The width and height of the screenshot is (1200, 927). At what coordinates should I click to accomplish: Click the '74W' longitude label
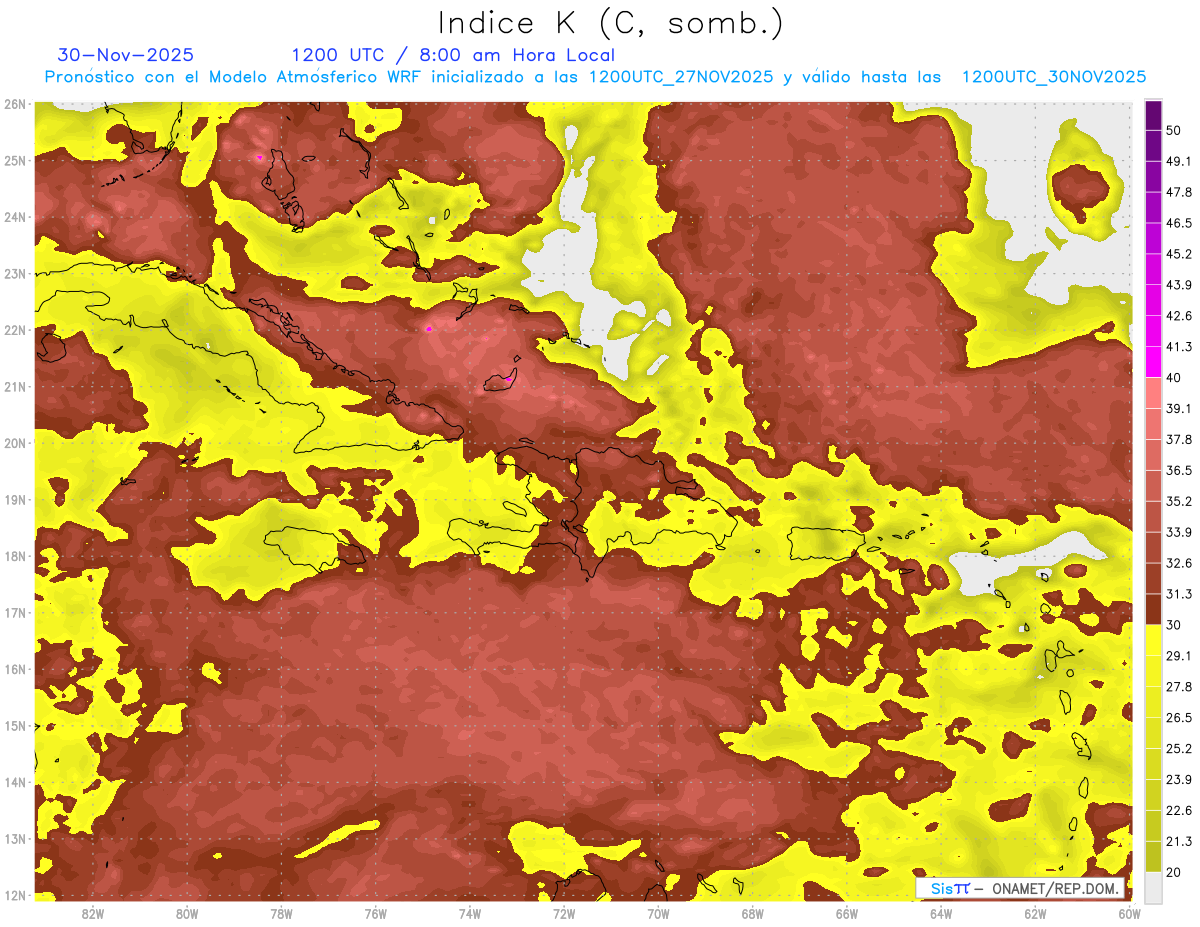click(x=469, y=913)
